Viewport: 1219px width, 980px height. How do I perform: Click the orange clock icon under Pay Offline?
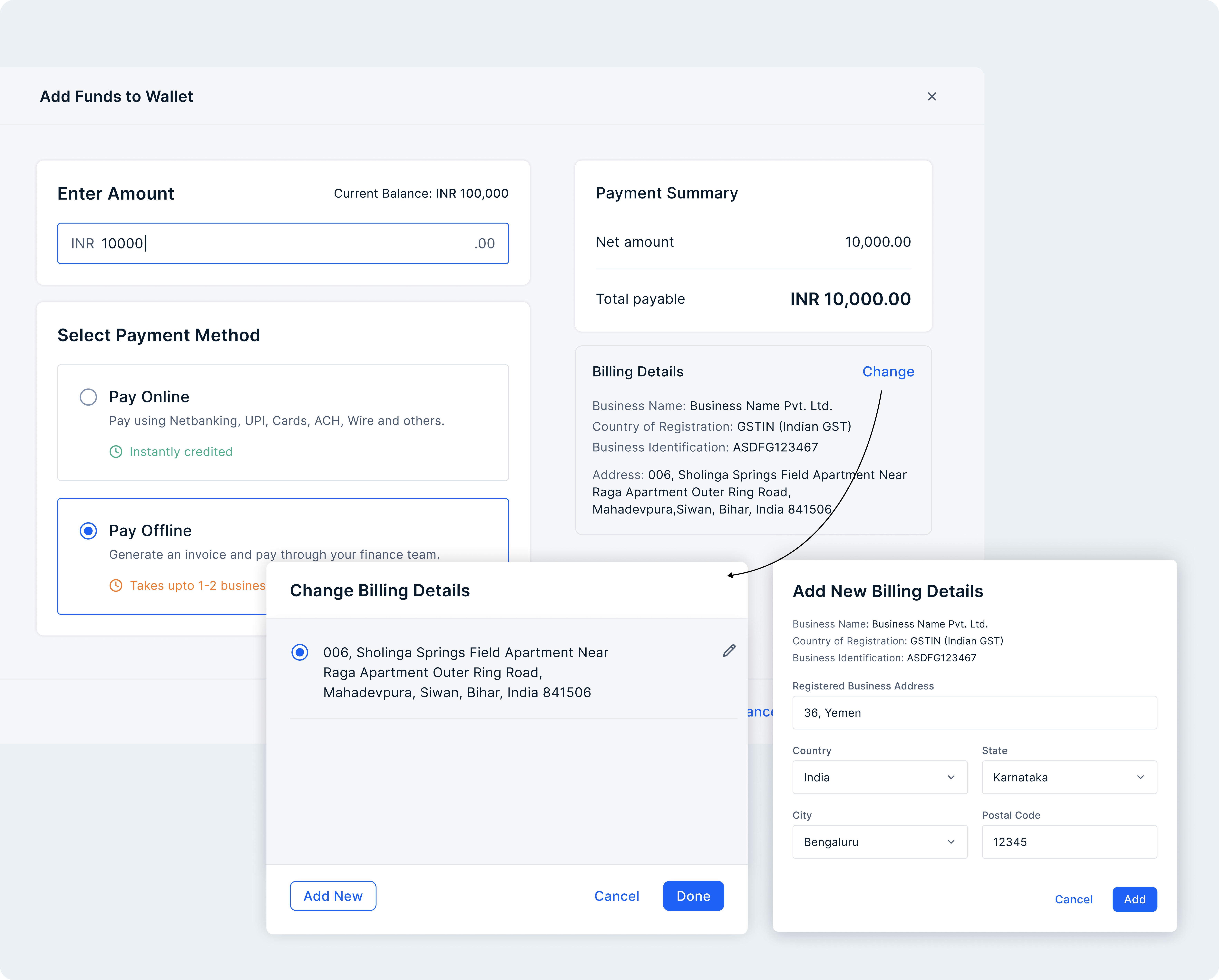click(x=116, y=586)
